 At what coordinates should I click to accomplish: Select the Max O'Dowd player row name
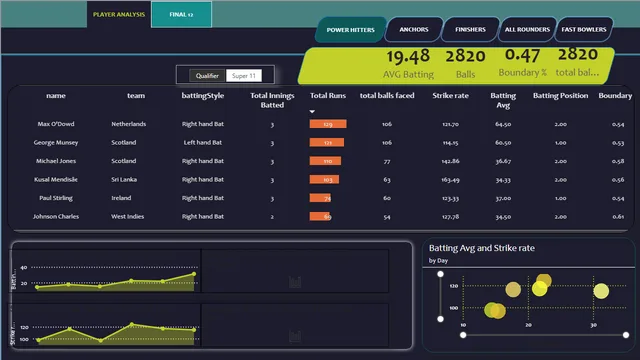click(x=56, y=124)
